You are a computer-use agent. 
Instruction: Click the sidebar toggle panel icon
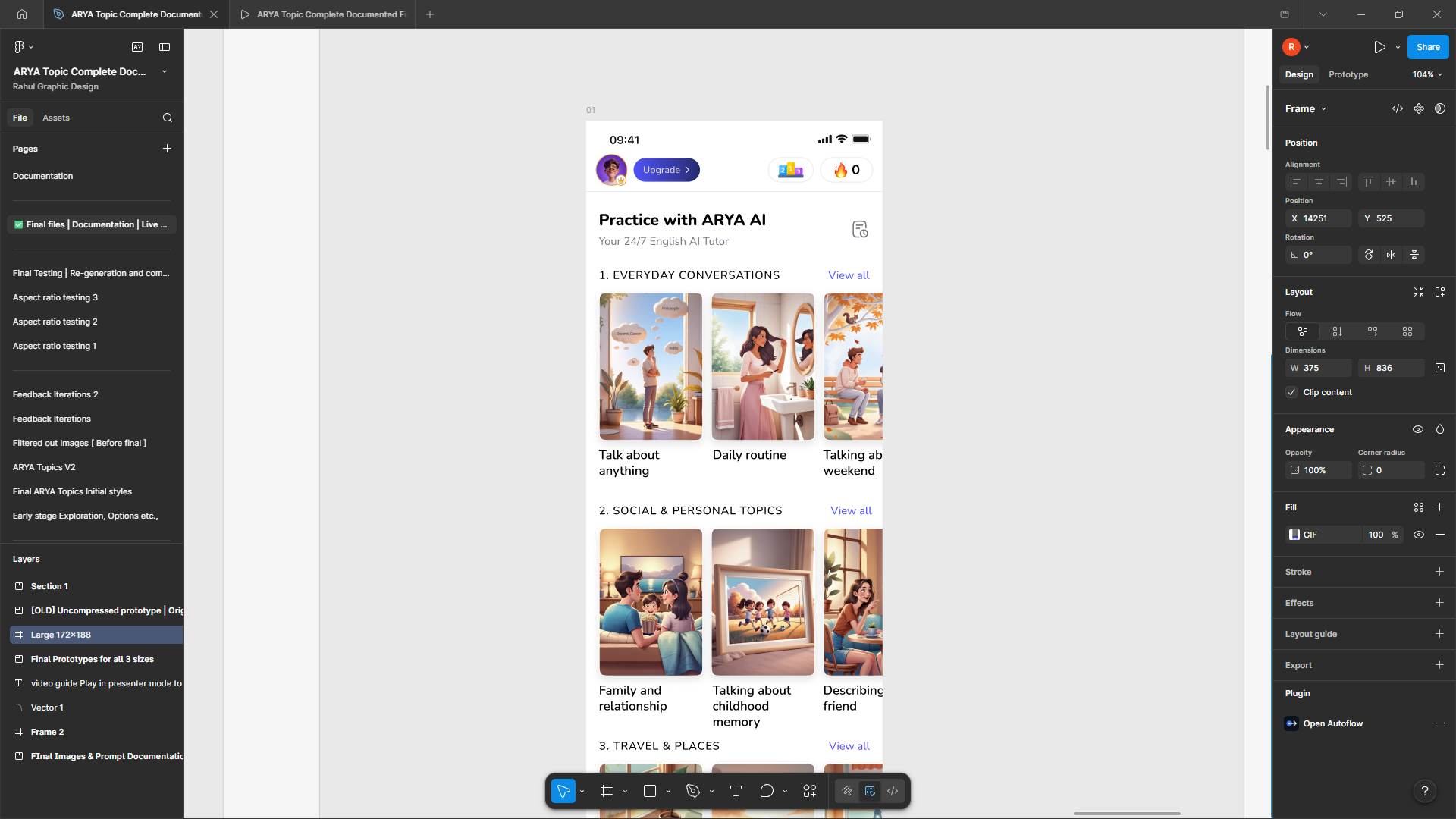tap(165, 47)
